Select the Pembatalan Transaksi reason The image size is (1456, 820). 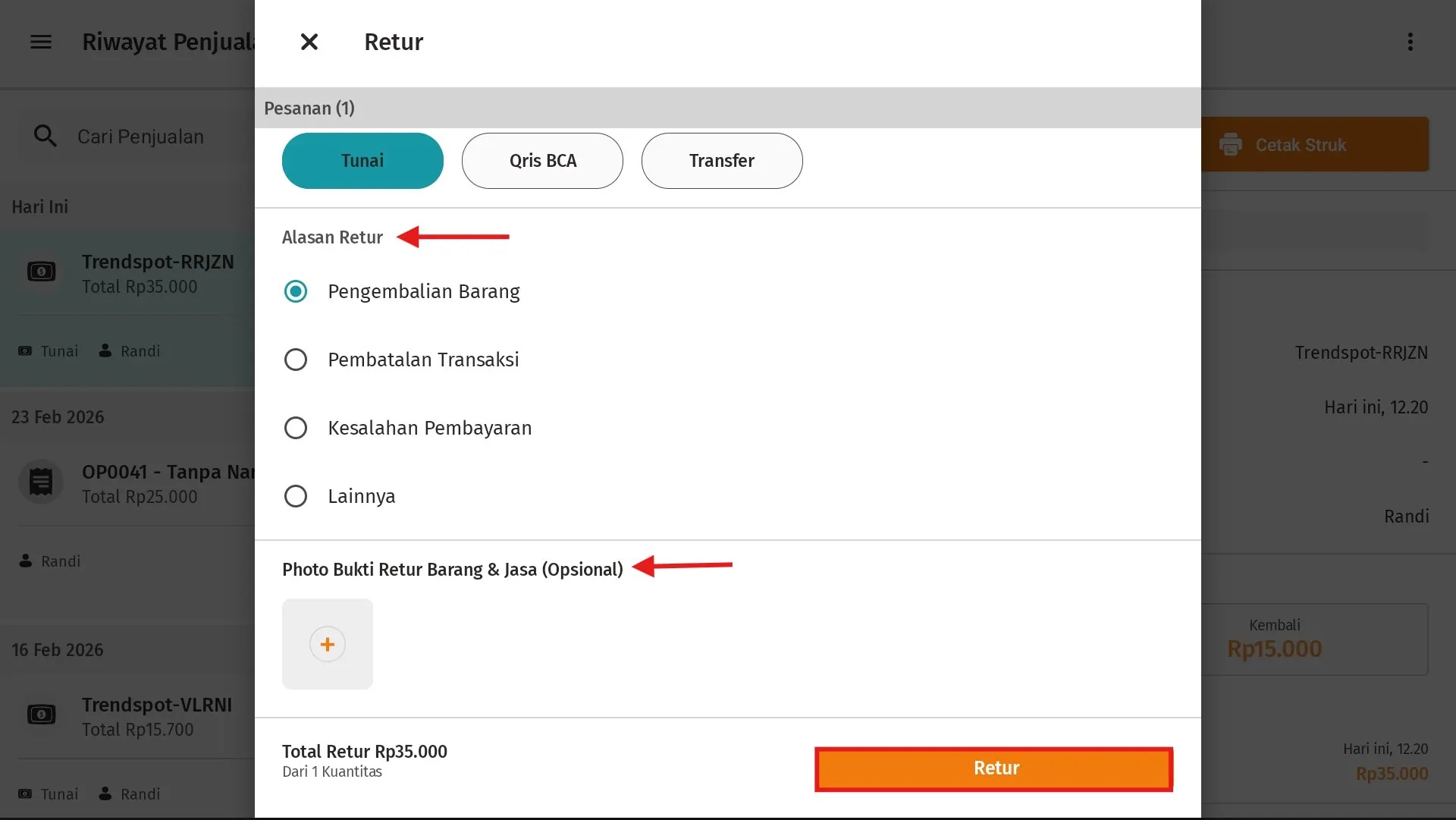tap(296, 359)
